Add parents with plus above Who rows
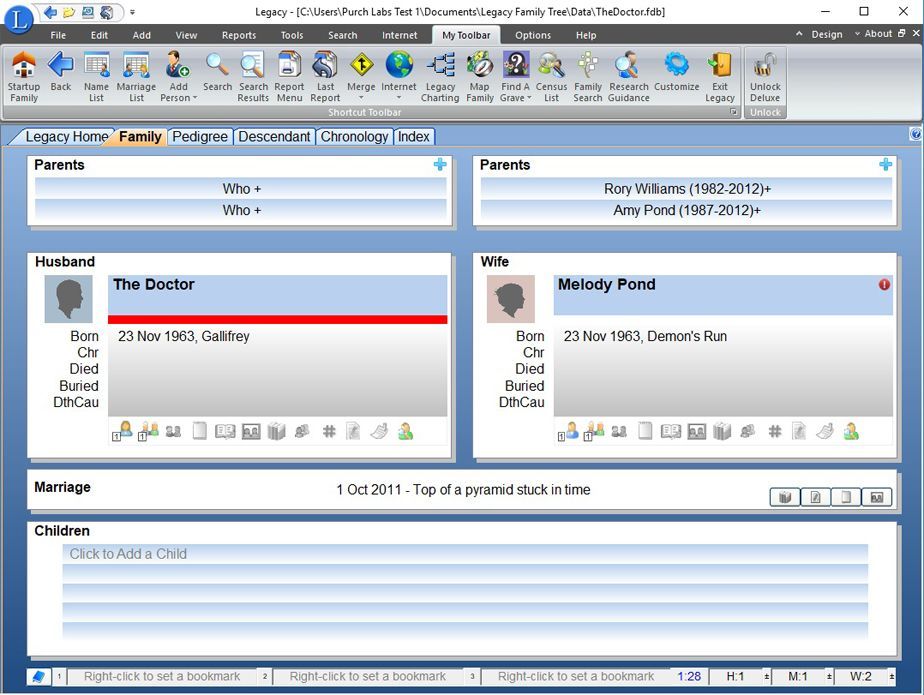The height and width of the screenshot is (695, 924). [440, 164]
